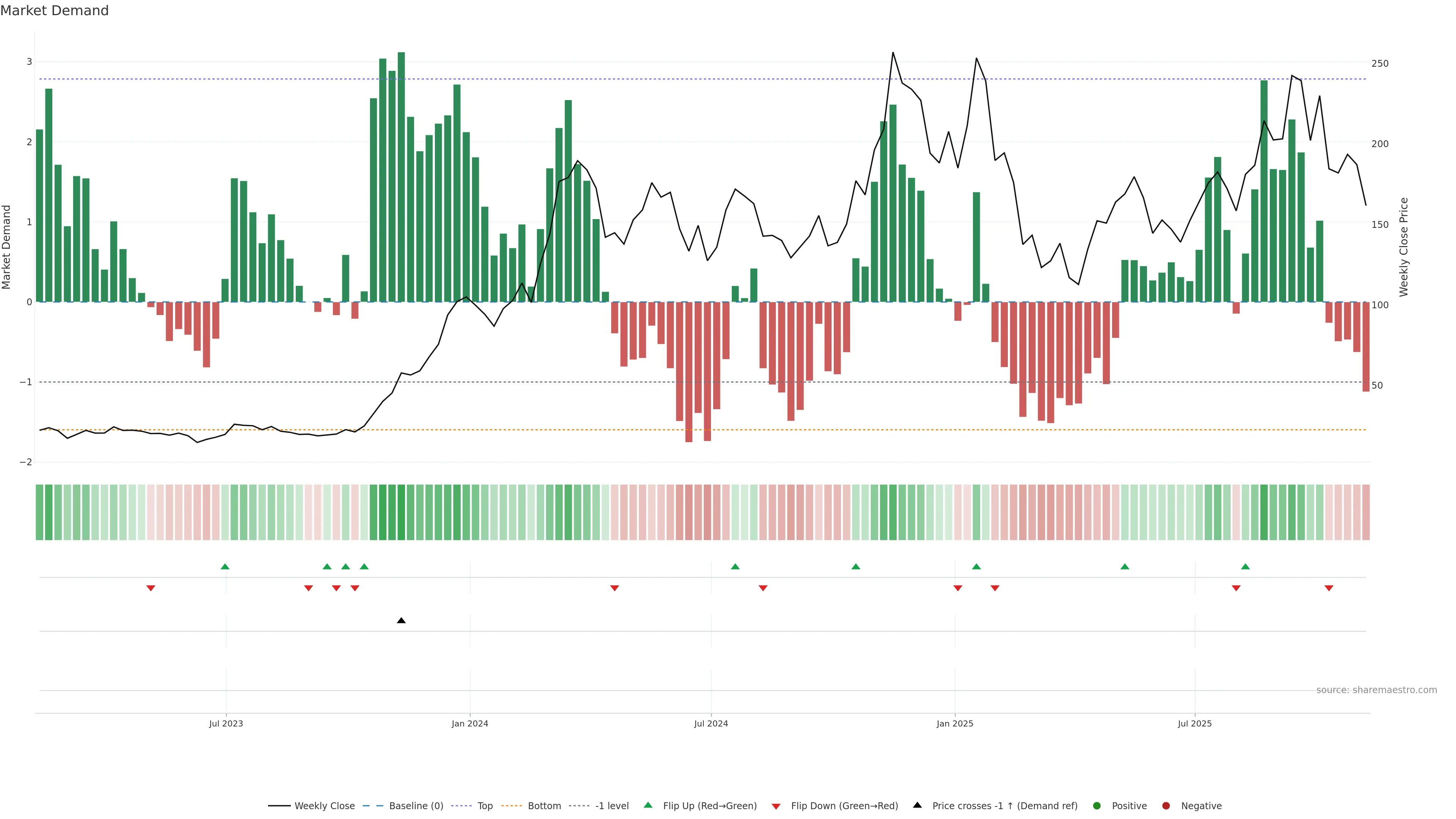Toggle the Top legend entry
The image size is (1456, 819).
tap(485, 806)
